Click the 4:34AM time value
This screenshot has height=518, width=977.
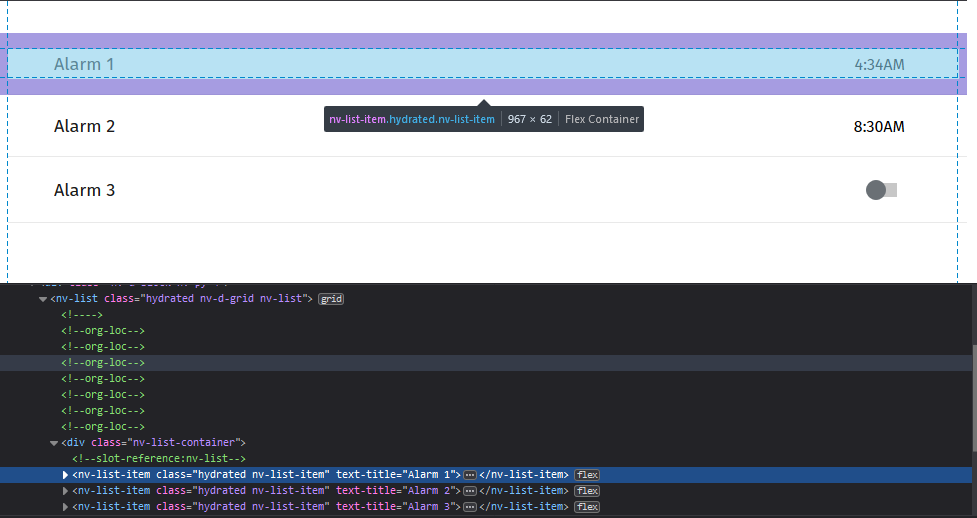(879, 65)
